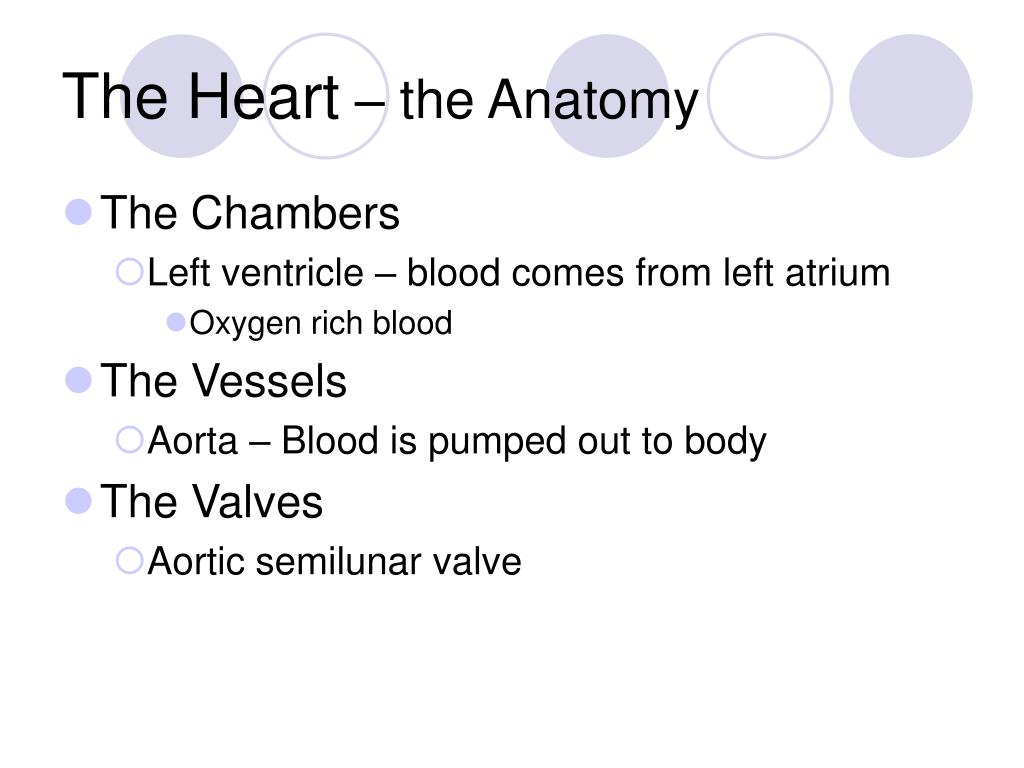
Task: Click the filled bullet beside The Valves
Action: 78,501
